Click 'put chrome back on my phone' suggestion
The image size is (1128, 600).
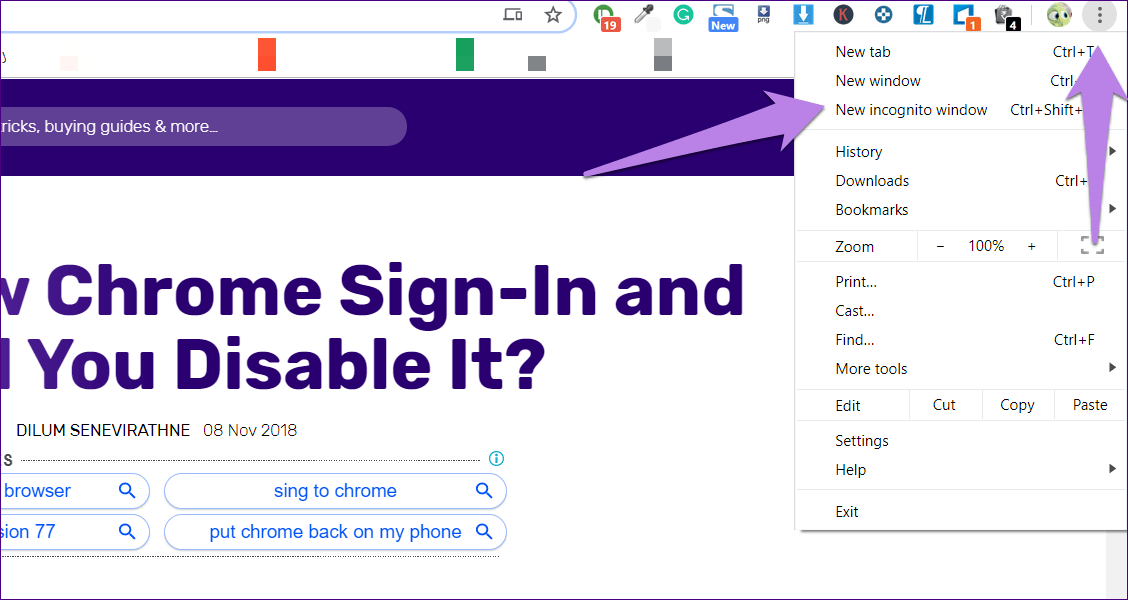[335, 532]
